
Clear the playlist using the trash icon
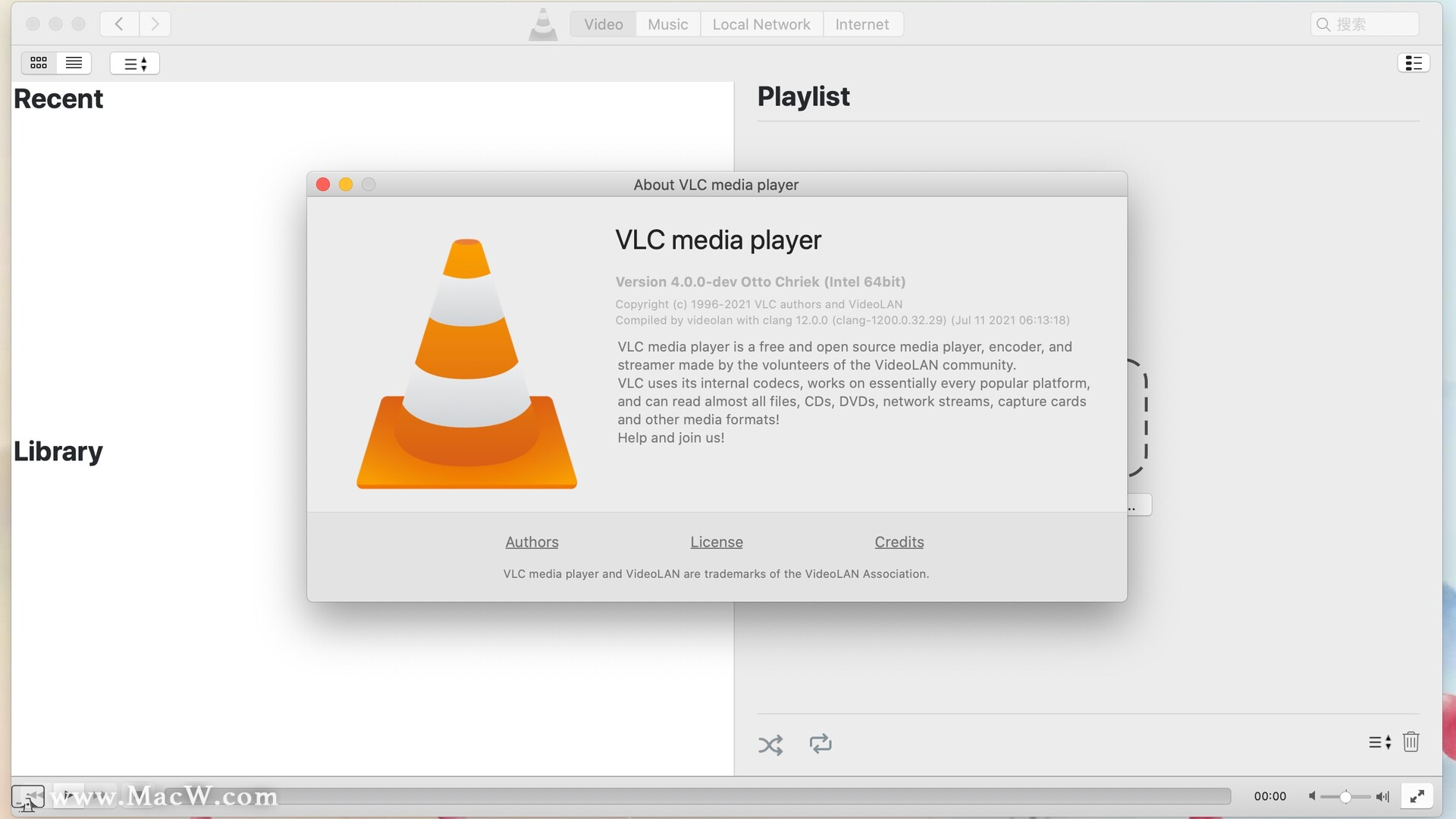1411,742
